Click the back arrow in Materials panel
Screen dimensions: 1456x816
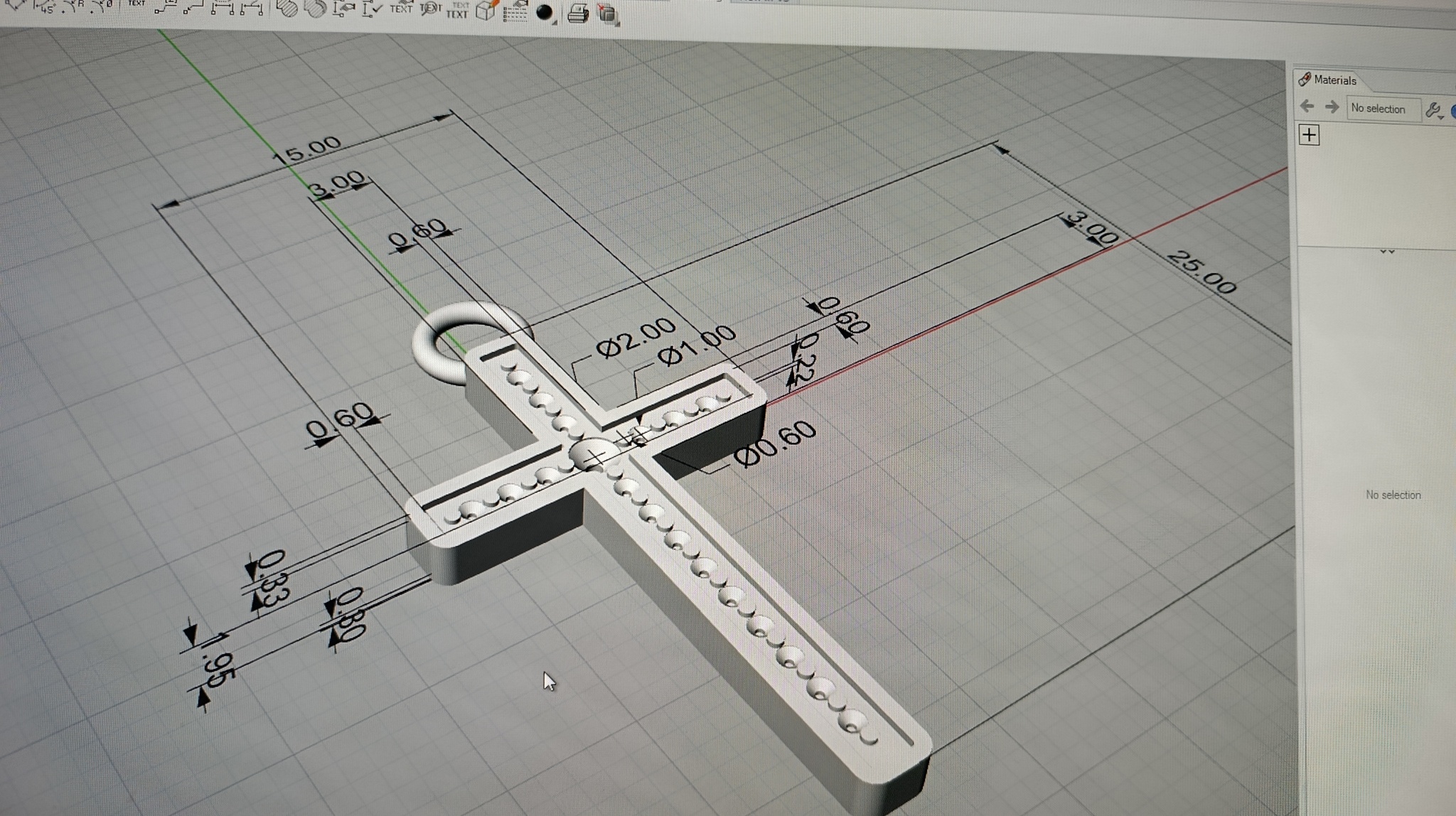pos(1307,107)
